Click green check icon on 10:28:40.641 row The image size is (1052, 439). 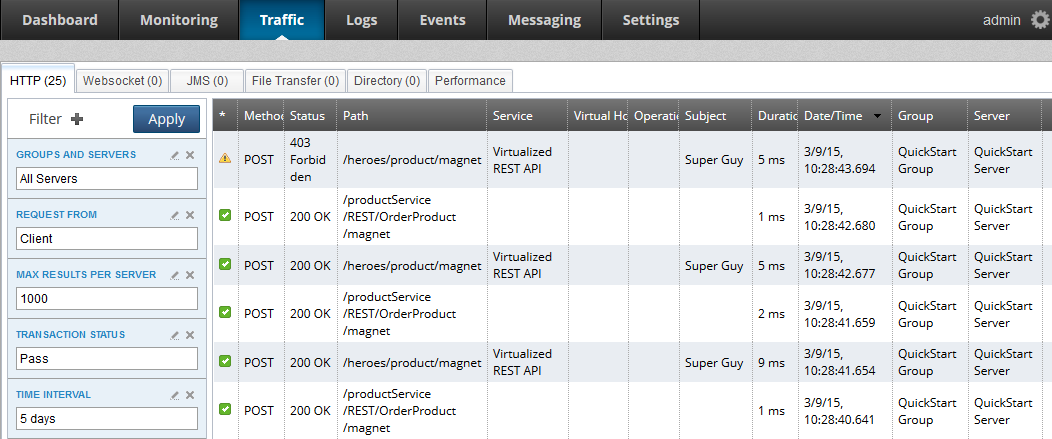click(225, 409)
